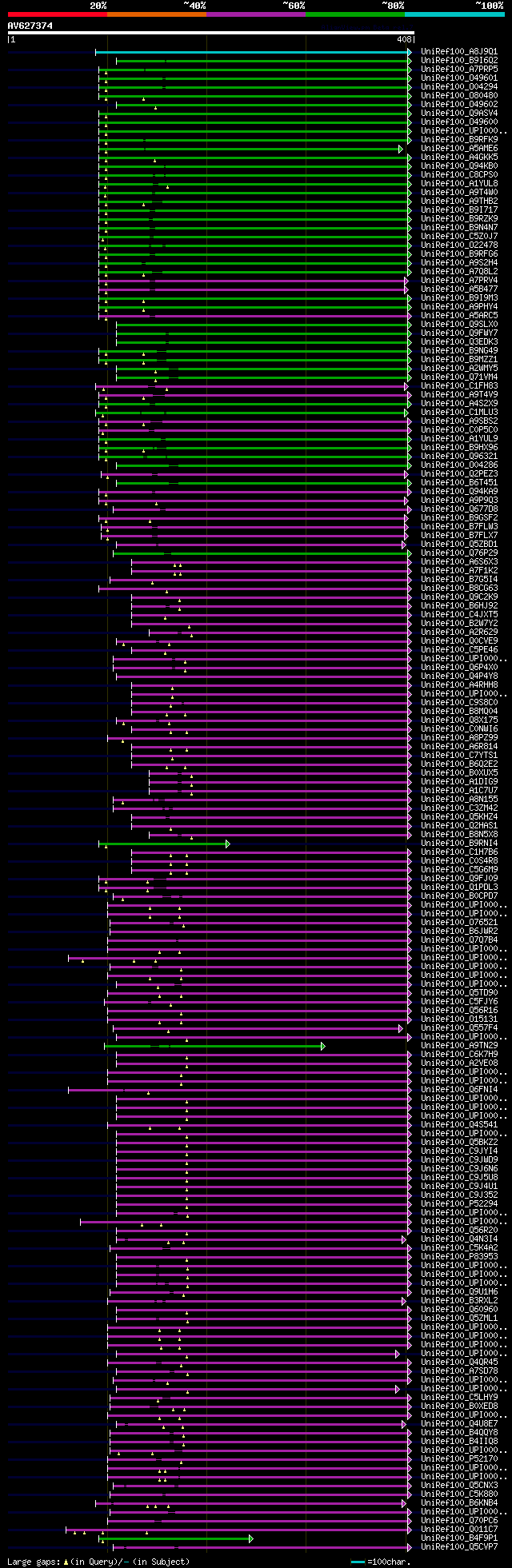Open hit UniRef100_Q9FJ09
This screenshot has width=512, height=1568.
coord(459,879)
